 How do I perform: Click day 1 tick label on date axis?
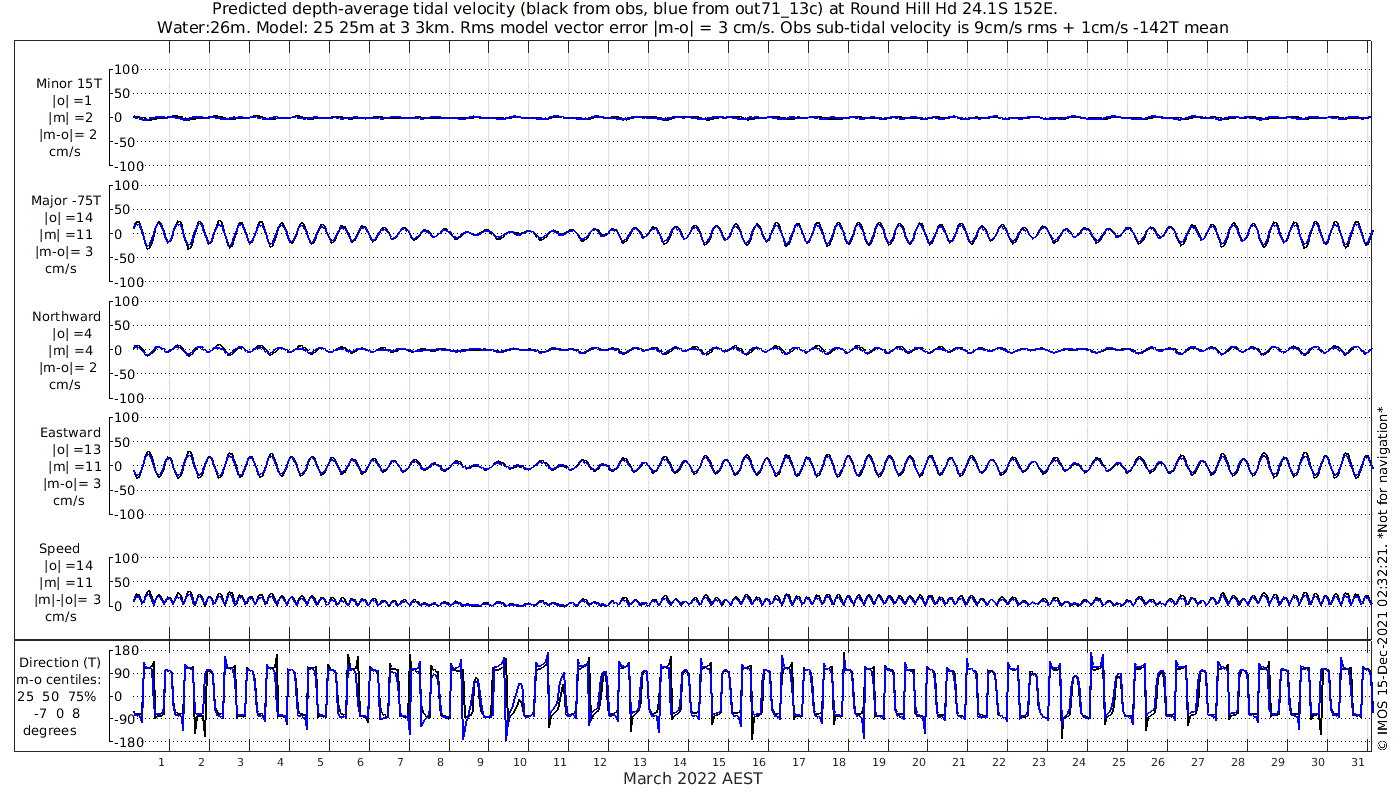tap(162, 762)
